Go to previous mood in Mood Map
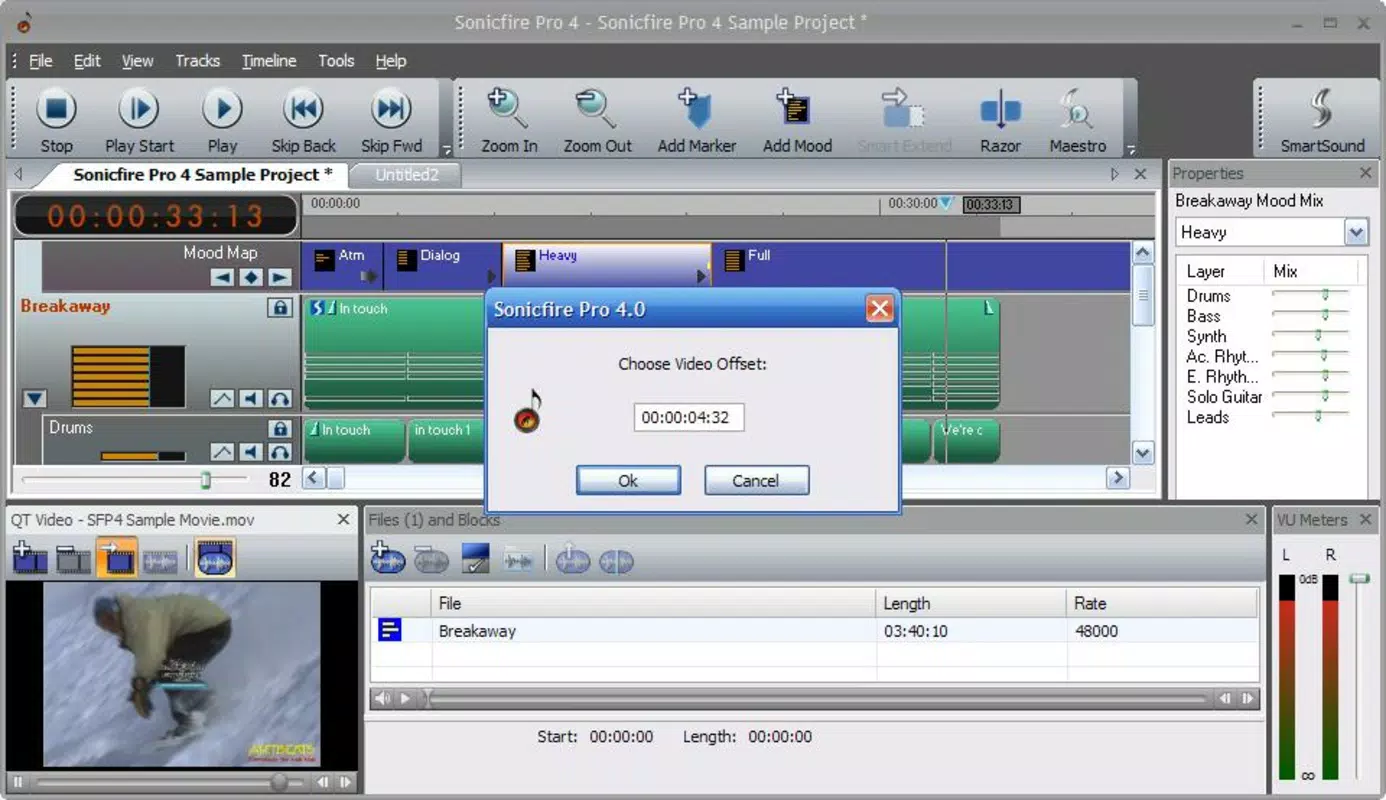Viewport: 1386px width, 800px height. [x=222, y=277]
